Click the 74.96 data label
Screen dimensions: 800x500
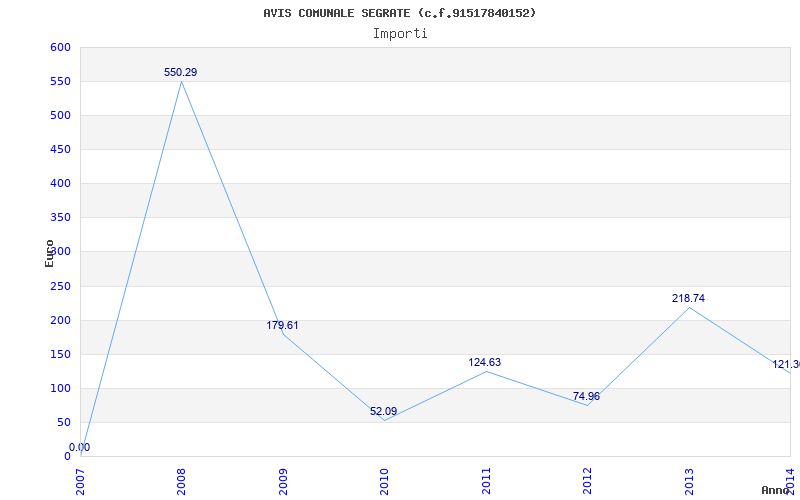click(x=586, y=396)
